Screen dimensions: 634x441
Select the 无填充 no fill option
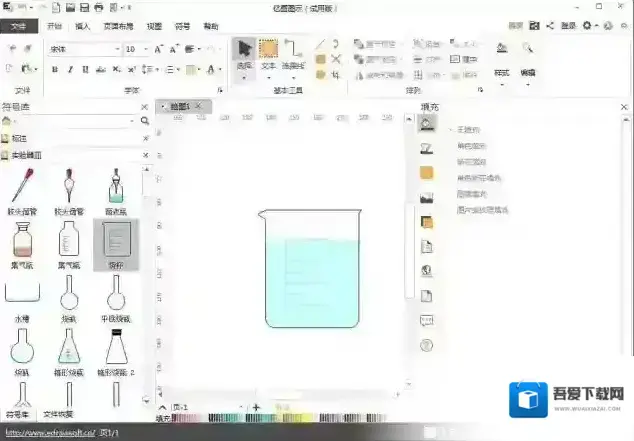click(468, 130)
